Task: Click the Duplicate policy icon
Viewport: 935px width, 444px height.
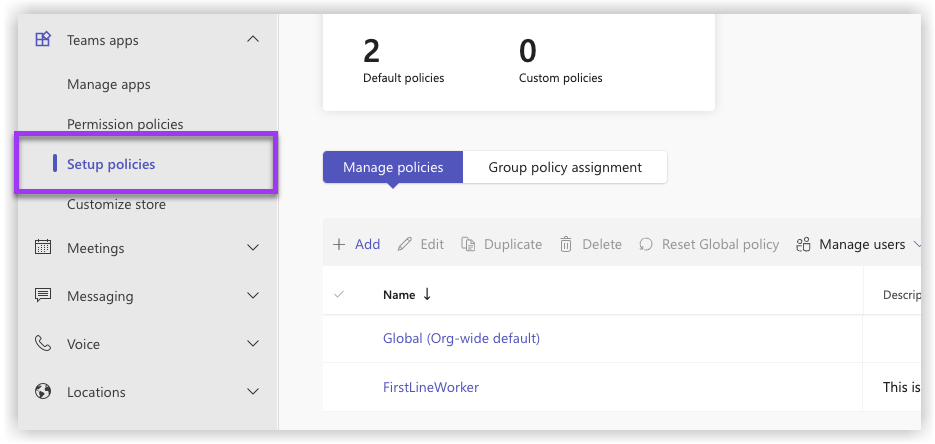Action: point(467,244)
